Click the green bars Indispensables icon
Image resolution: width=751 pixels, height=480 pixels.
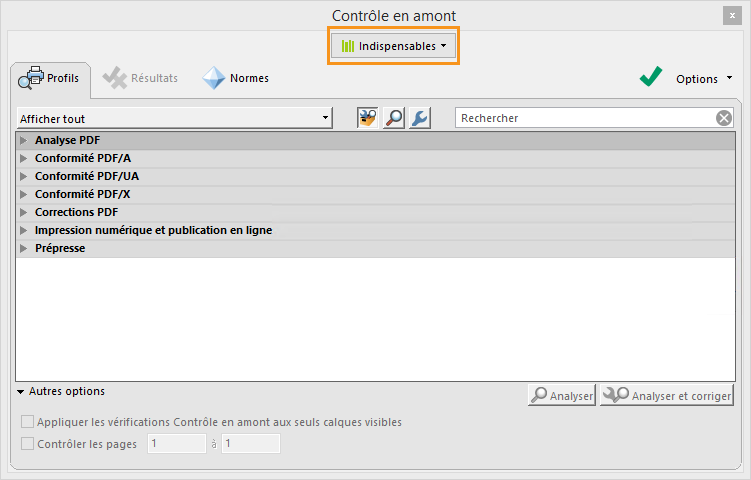[x=348, y=46]
